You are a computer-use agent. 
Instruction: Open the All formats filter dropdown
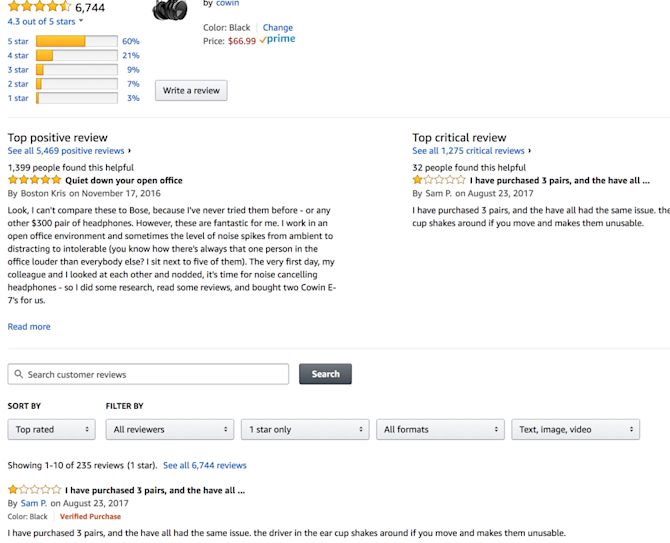tap(440, 429)
